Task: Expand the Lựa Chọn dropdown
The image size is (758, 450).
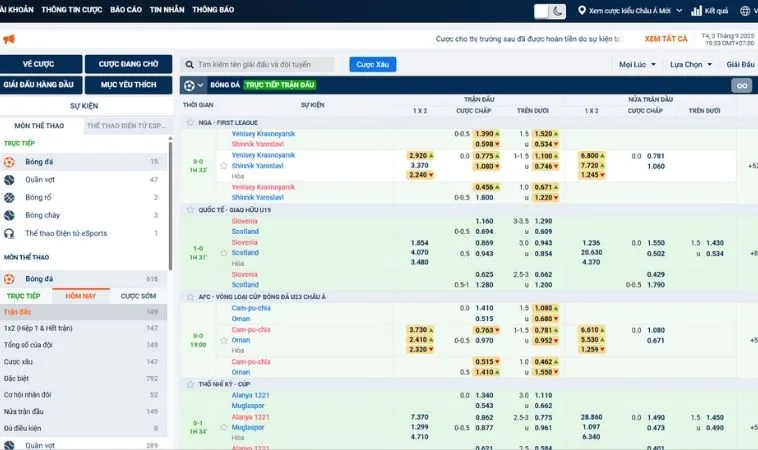Action: pyautogui.click(x=690, y=64)
